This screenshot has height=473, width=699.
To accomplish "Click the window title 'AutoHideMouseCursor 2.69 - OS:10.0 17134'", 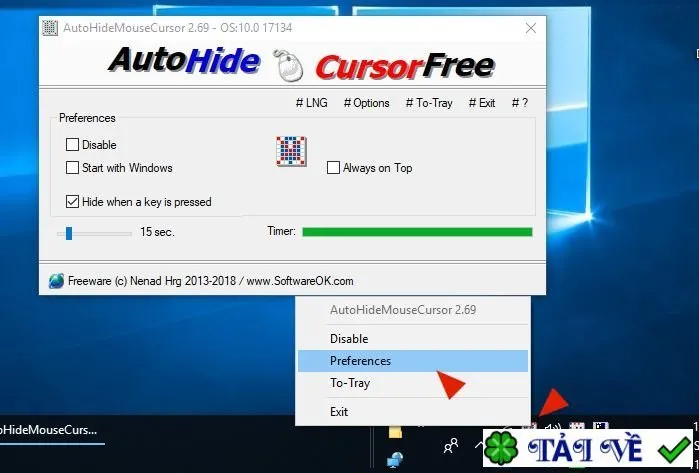I will click(177, 28).
